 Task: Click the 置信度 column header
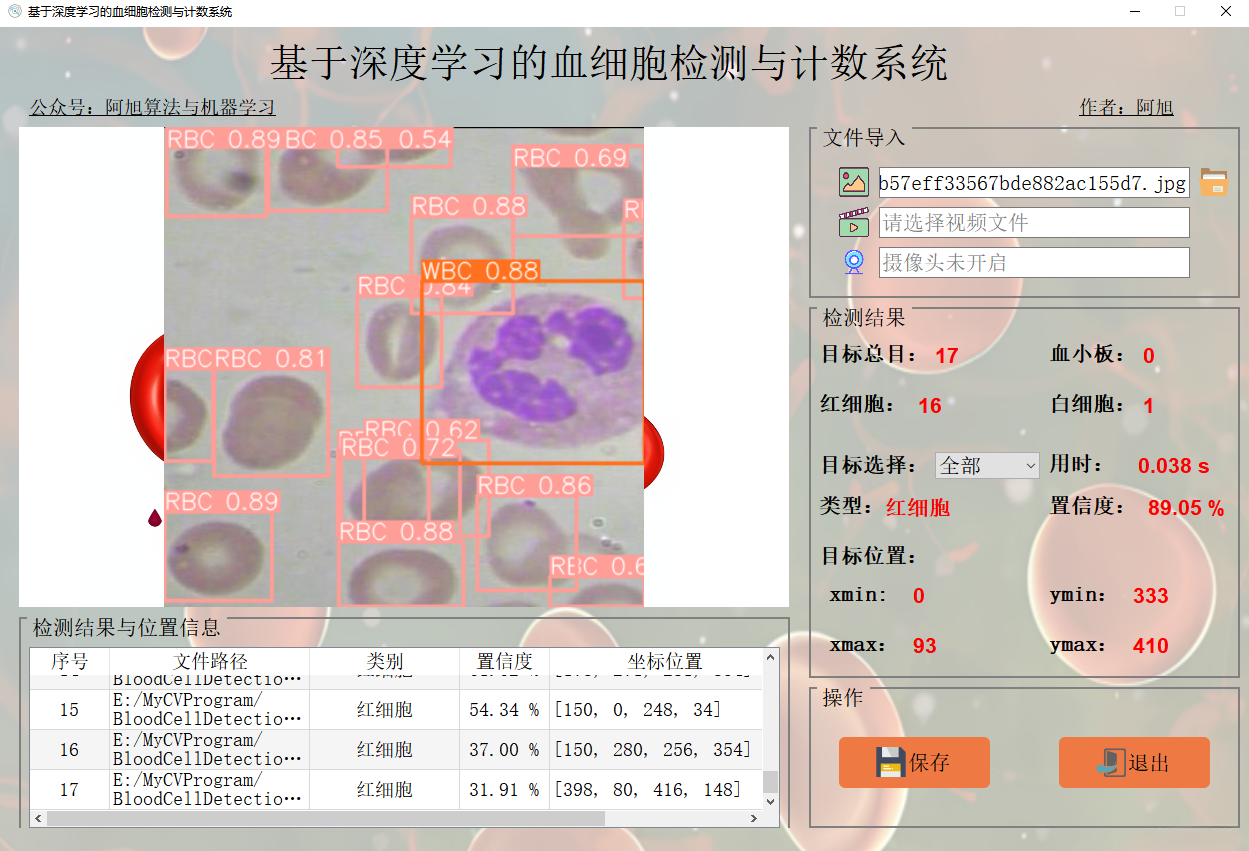(502, 662)
